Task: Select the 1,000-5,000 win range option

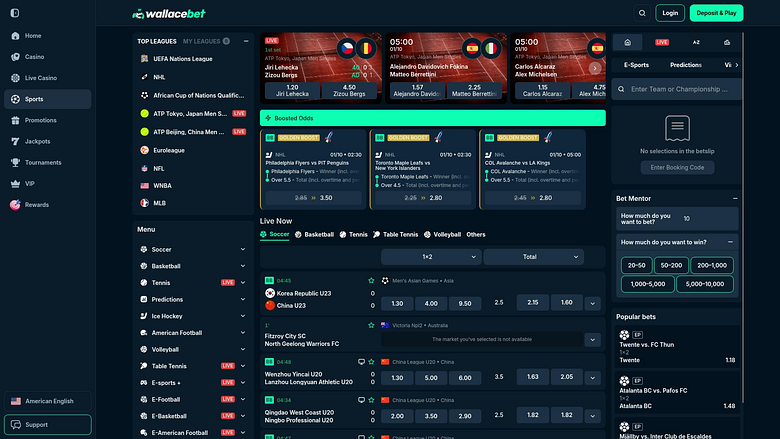Action: pos(648,284)
